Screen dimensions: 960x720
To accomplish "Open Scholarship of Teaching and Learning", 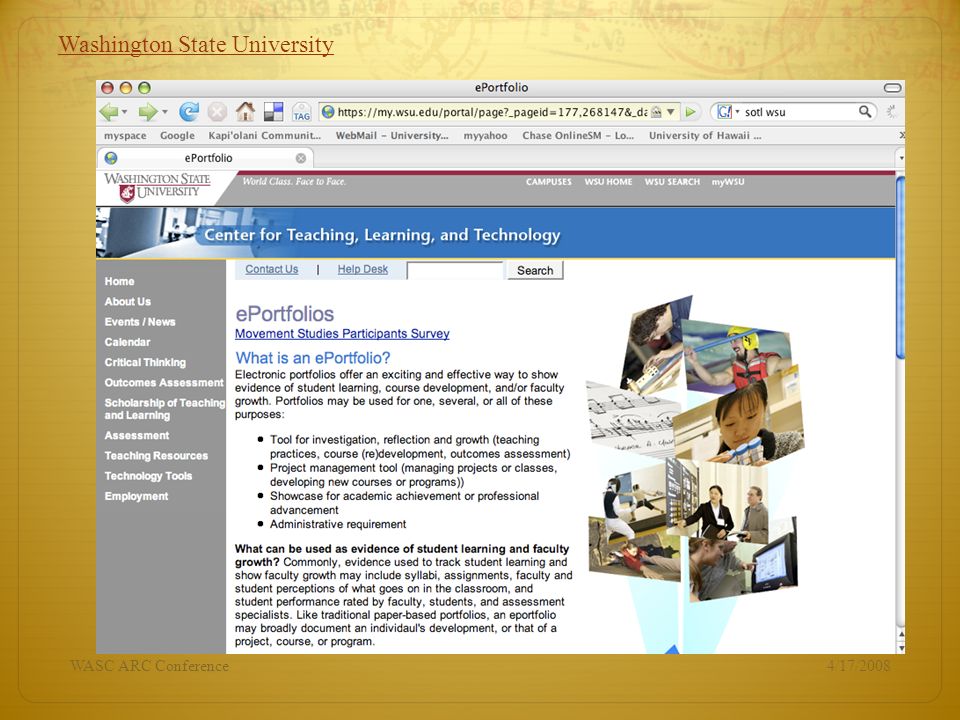I will tap(165, 408).
